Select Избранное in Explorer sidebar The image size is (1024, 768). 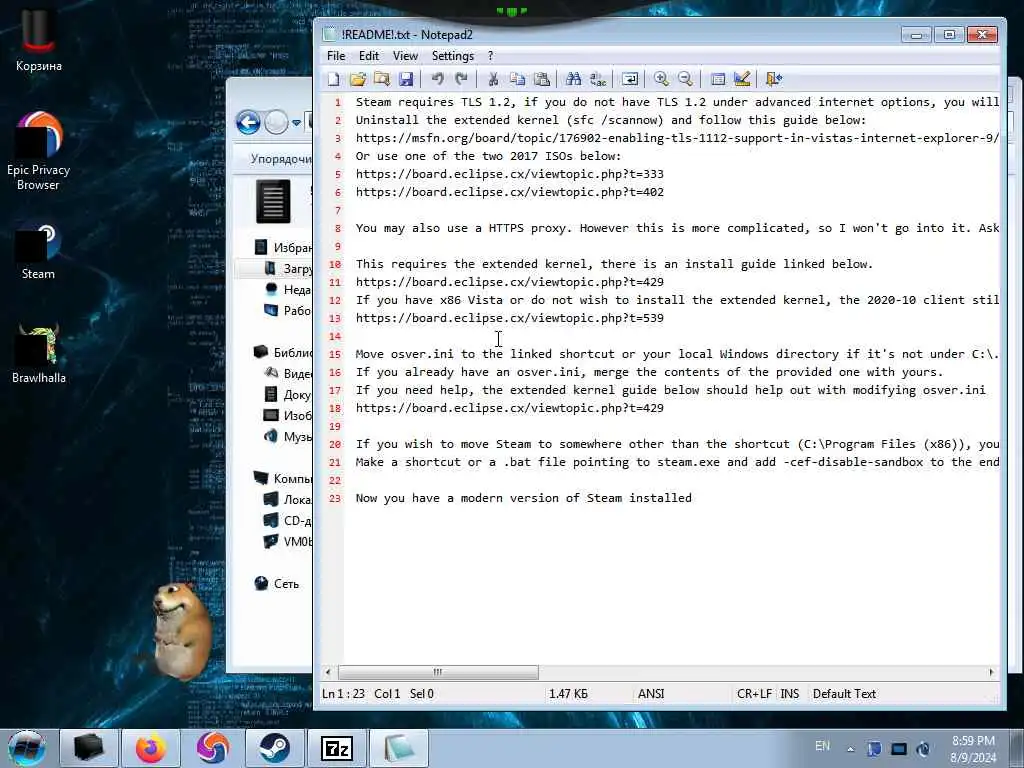(283, 248)
